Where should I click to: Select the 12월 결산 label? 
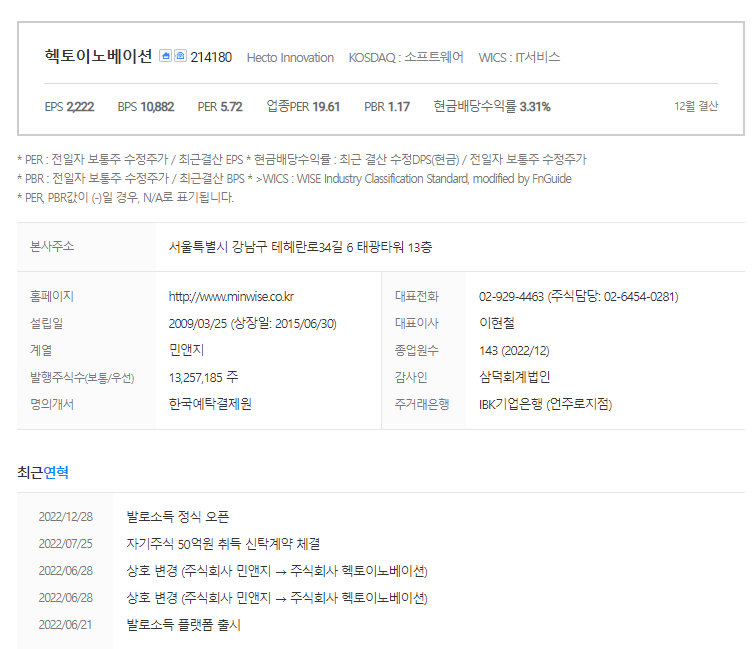(x=696, y=106)
